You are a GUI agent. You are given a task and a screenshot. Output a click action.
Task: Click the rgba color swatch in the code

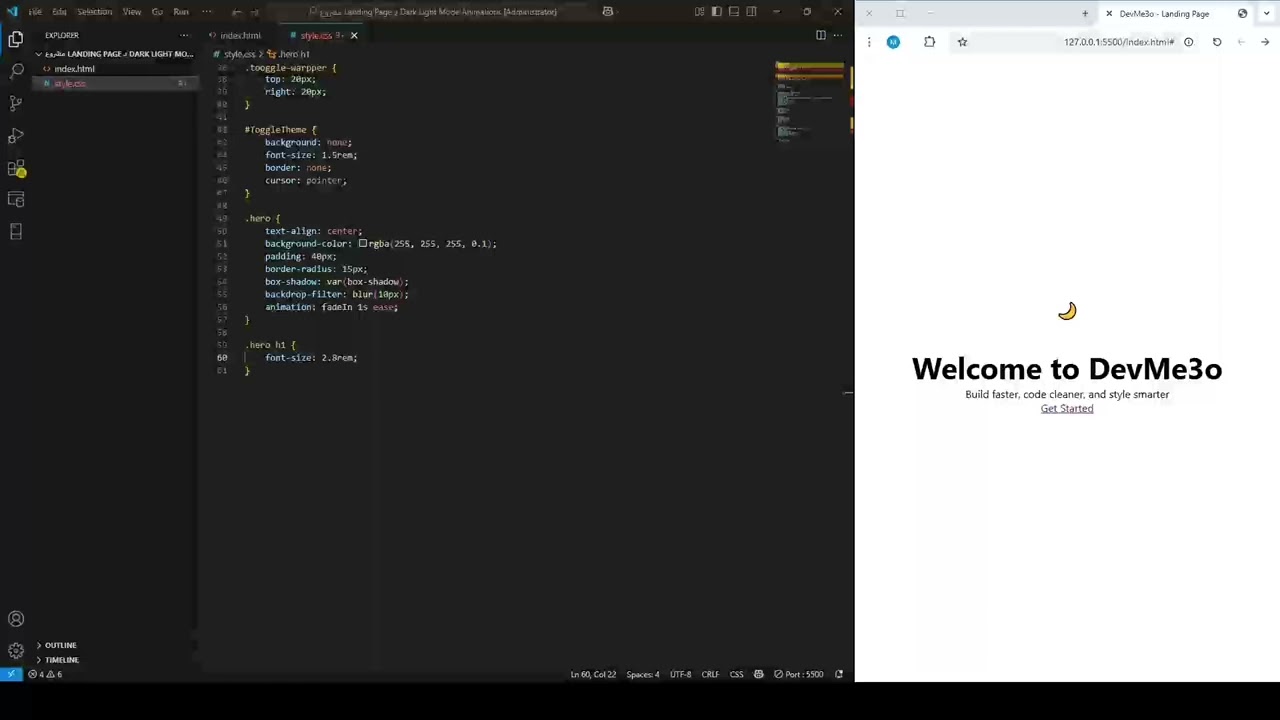click(363, 244)
